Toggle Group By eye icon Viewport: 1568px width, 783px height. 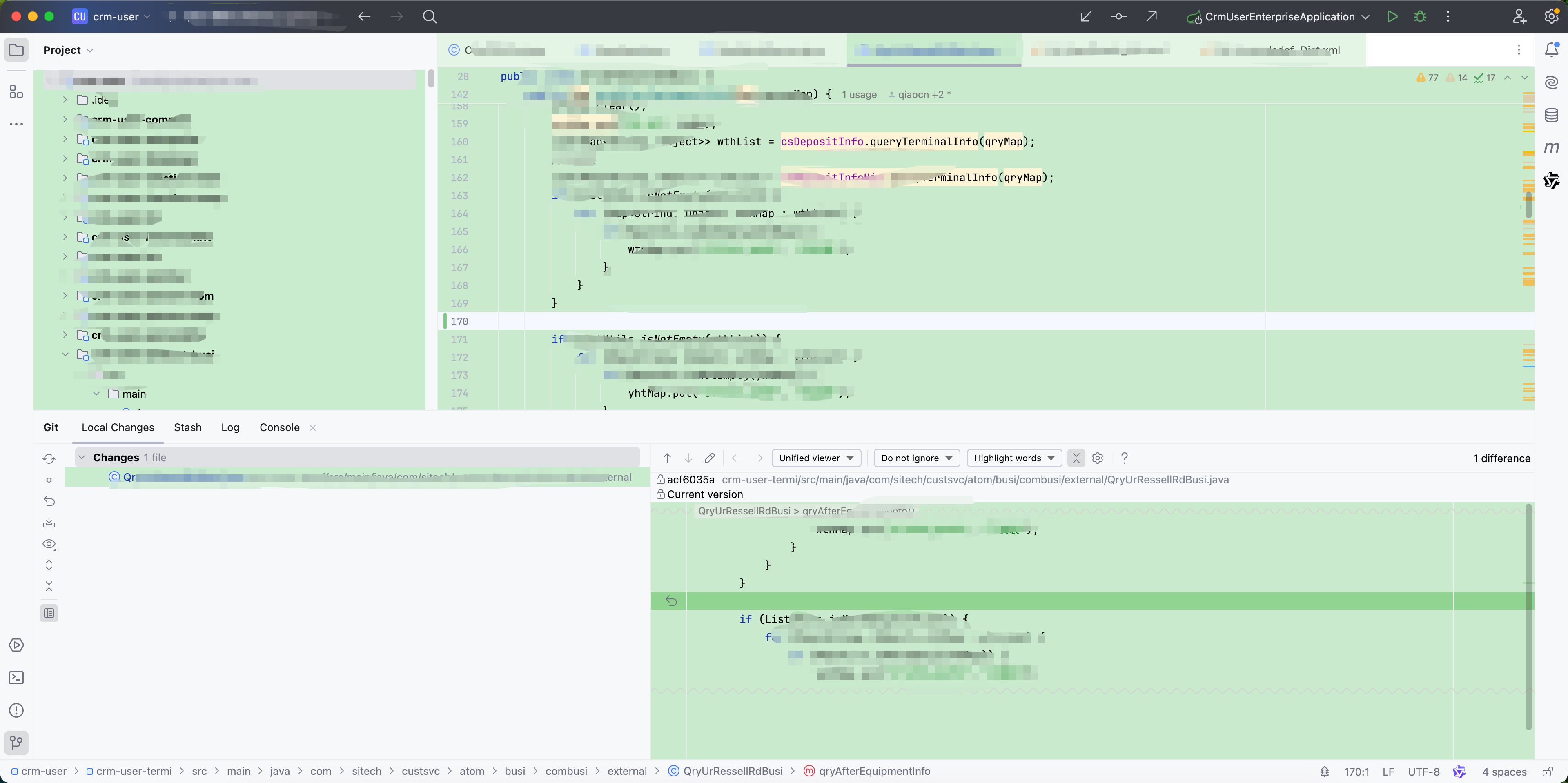pyautogui.click(x=49, y=544)
